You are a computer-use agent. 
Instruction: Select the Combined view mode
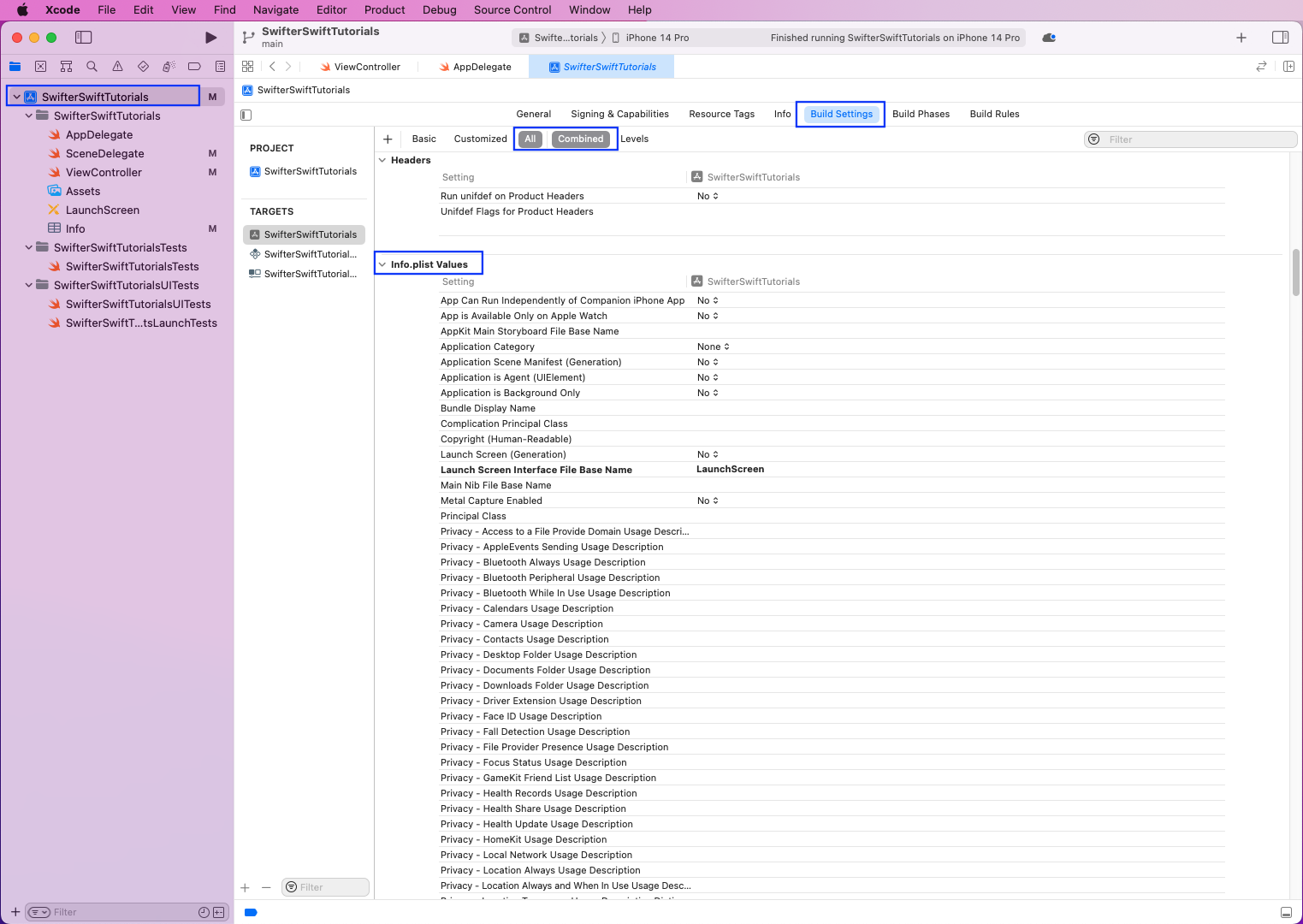click(581, 139)
